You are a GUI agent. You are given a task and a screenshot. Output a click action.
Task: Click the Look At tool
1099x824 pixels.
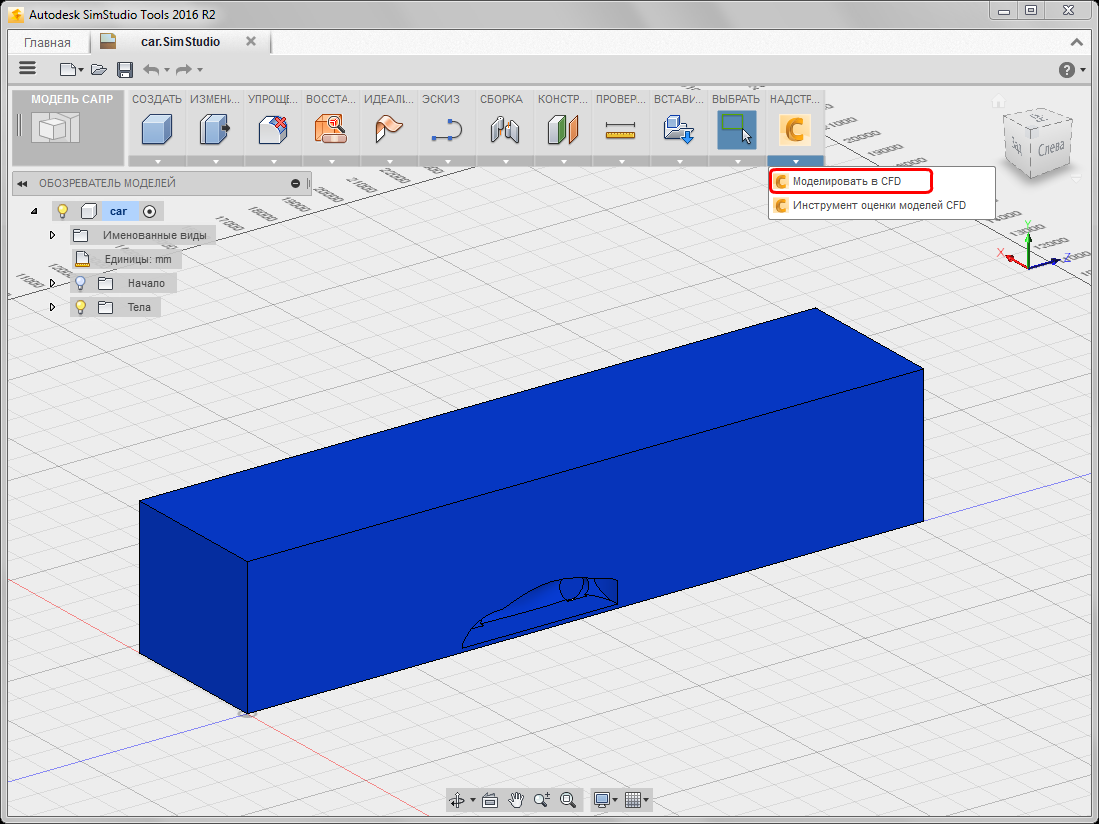(x=490, y=799)
